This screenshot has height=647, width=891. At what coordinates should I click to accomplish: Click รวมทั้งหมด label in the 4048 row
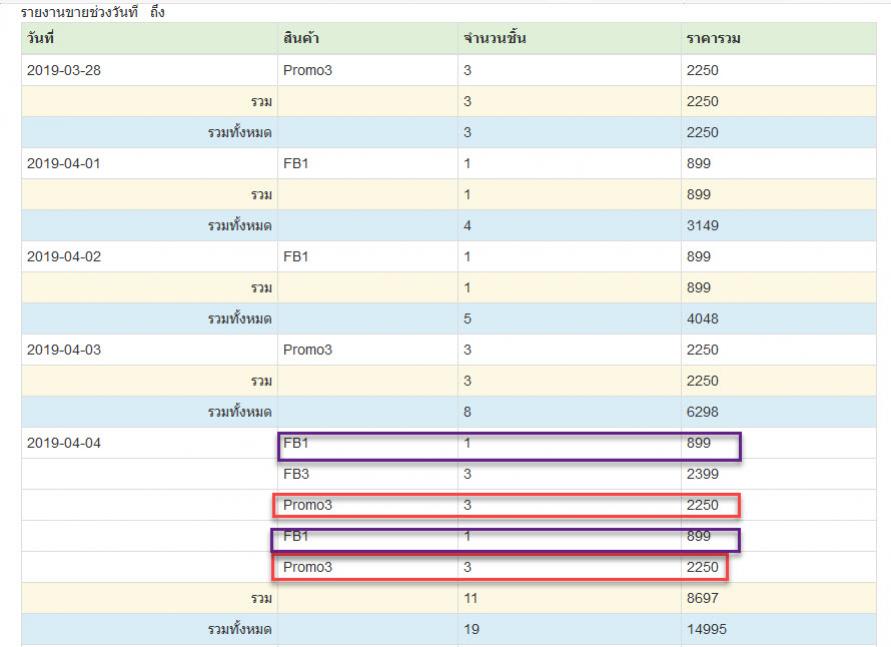pos(239,319)
